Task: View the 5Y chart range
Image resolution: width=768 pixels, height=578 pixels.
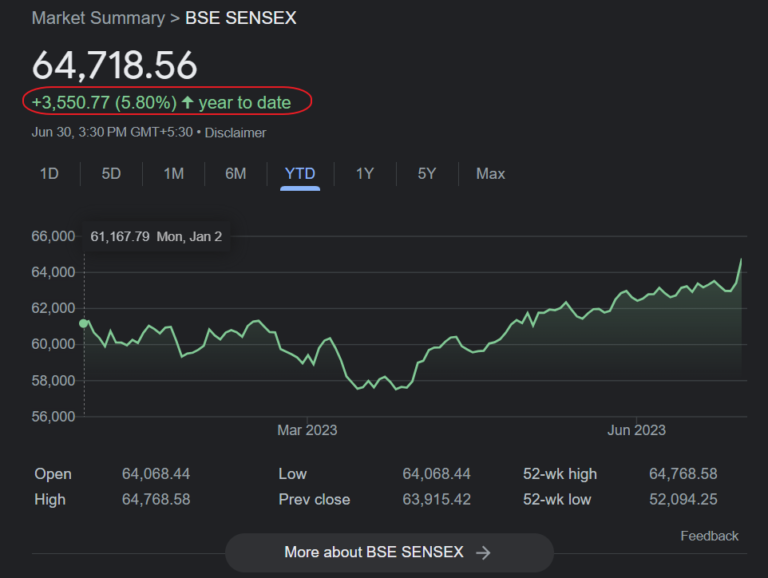Action: [427, 173]
